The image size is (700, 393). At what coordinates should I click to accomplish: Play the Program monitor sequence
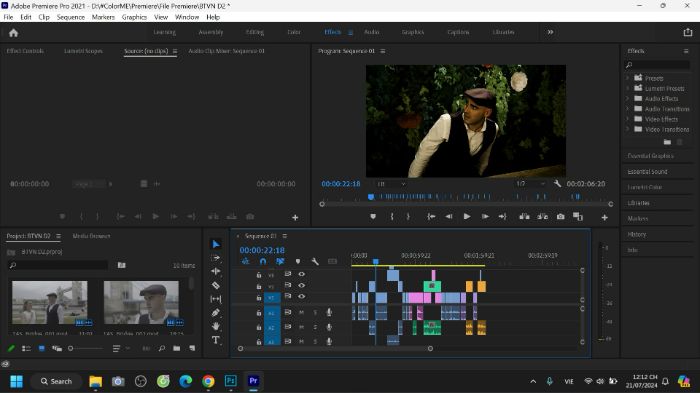pos(467,217)
